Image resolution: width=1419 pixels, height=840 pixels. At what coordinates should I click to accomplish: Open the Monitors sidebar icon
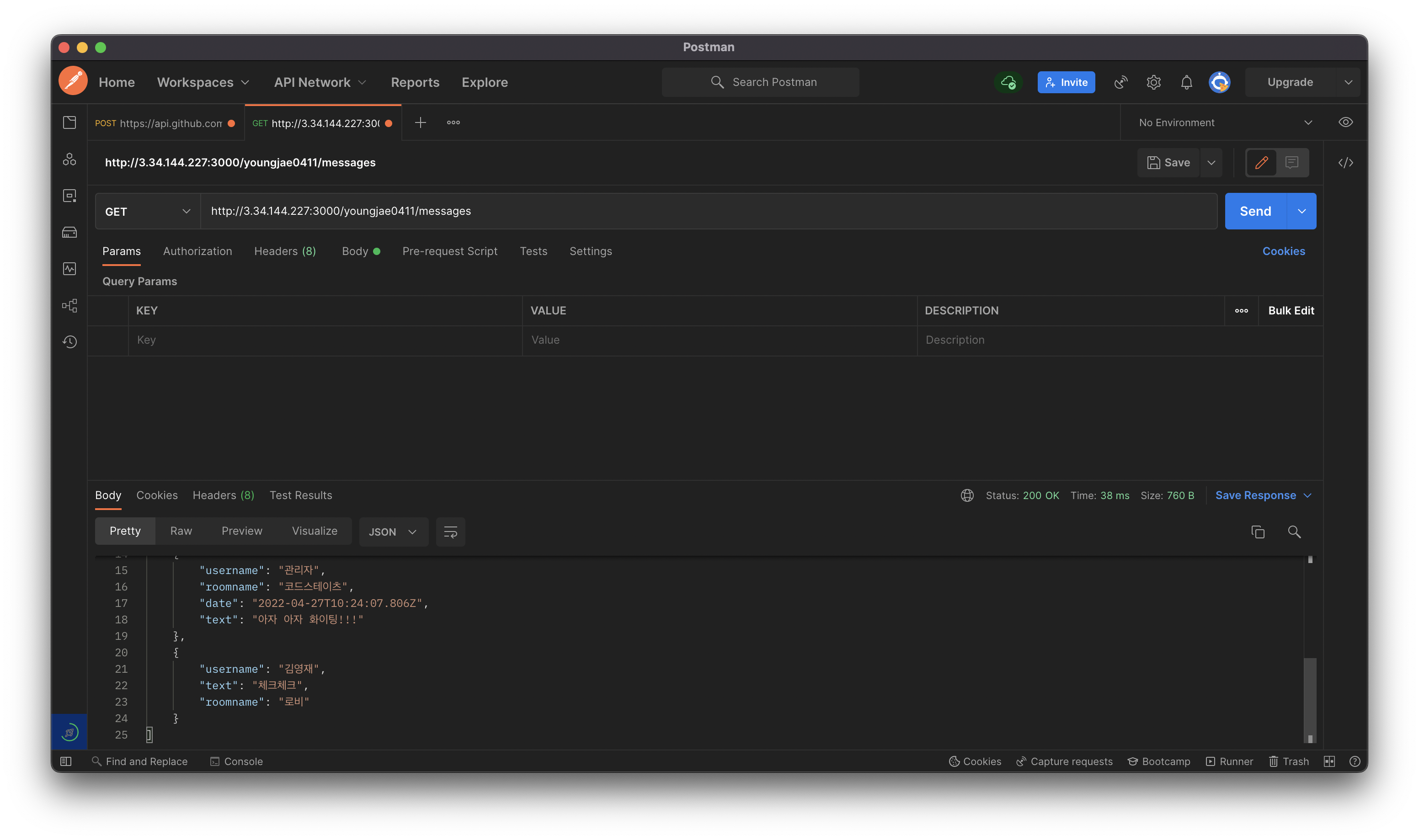point(69,269)
